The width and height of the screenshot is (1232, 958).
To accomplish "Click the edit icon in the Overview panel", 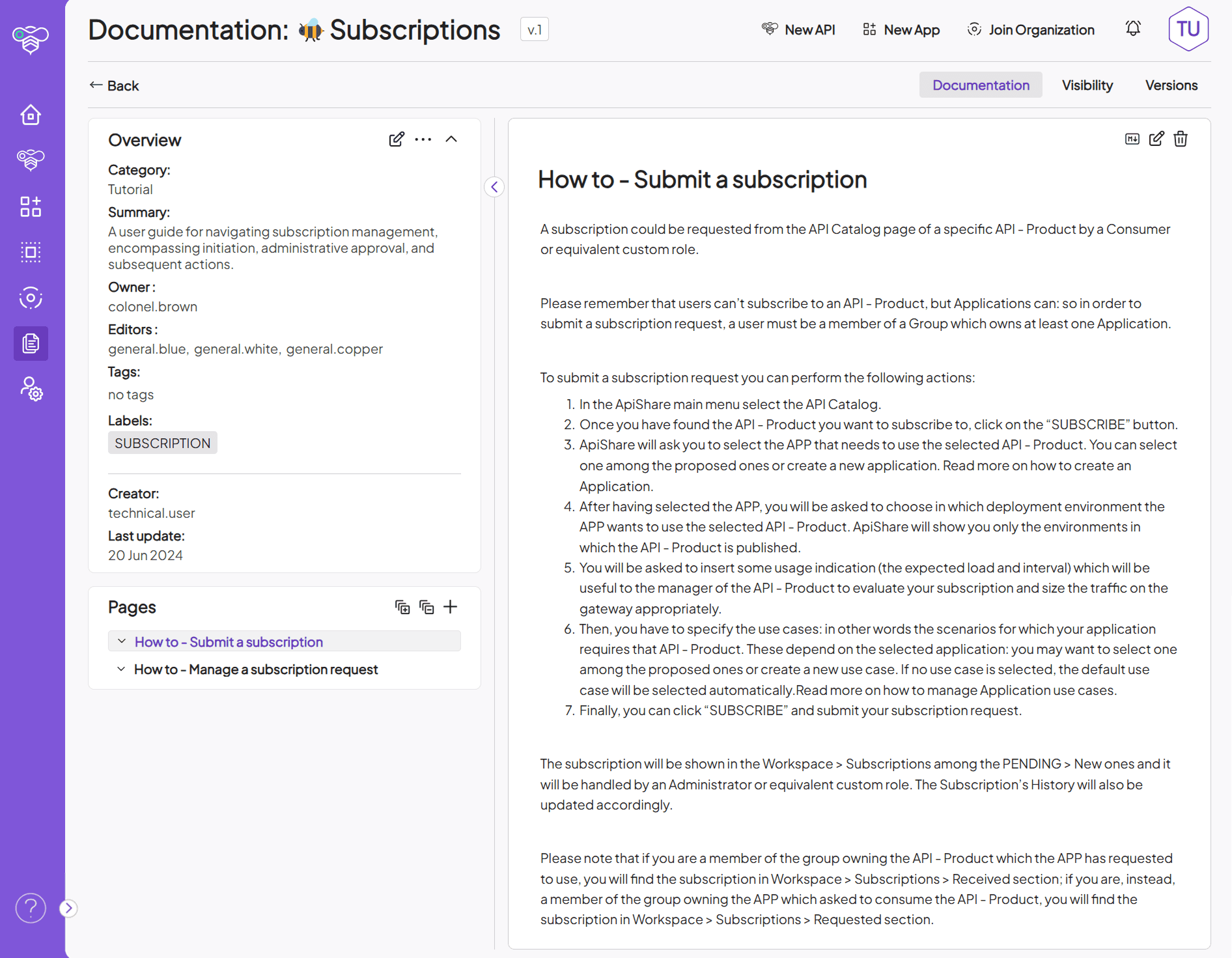I will (397, 139).
